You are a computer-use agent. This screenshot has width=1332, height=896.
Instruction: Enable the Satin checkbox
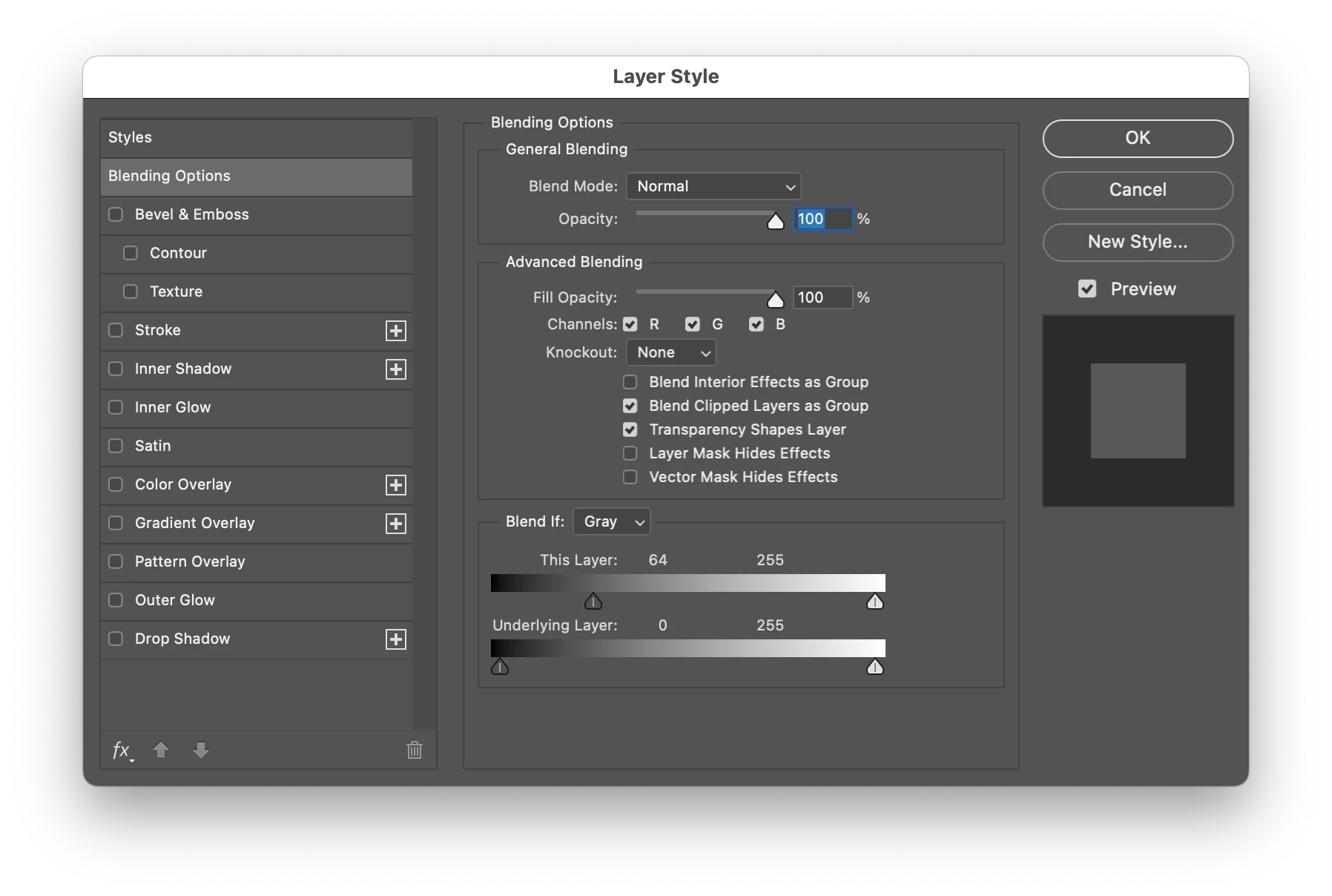(x=116, y=446)
